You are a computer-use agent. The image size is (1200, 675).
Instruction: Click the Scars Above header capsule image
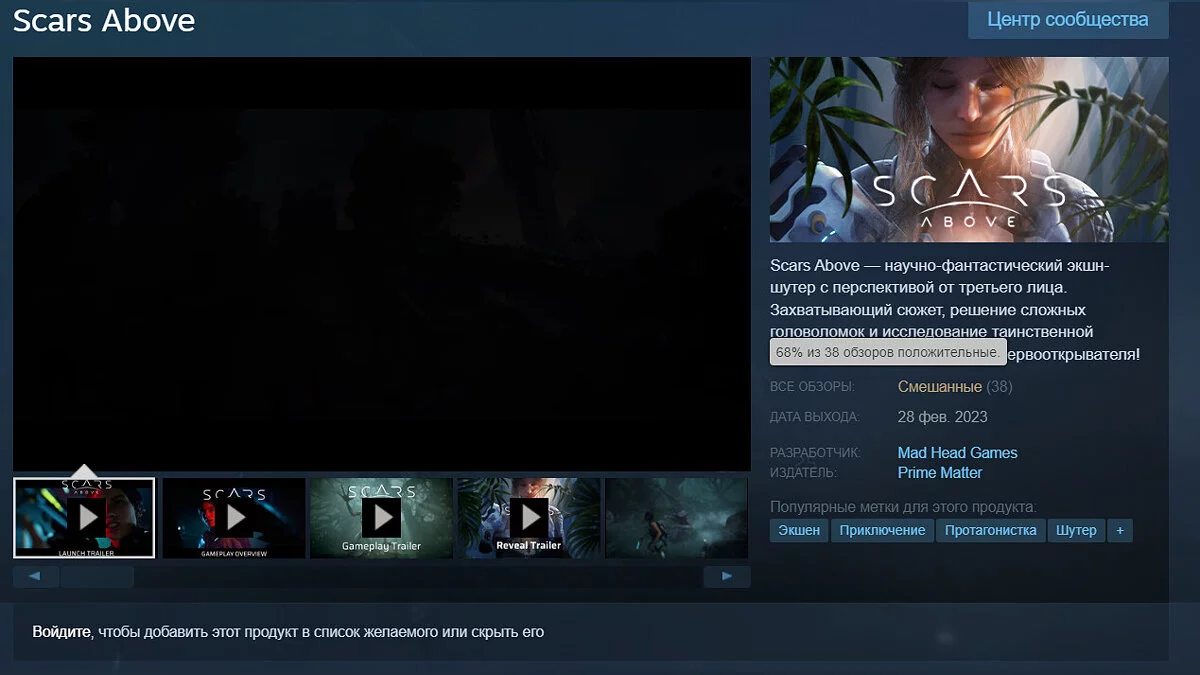[969, 149]
